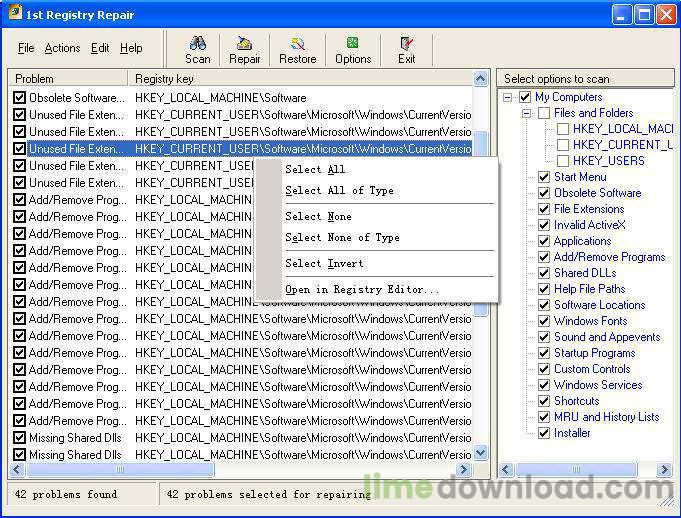Click options panel scroll left arrow
Image resolution: width=681 pixels, height=518 pixels.
506,469
